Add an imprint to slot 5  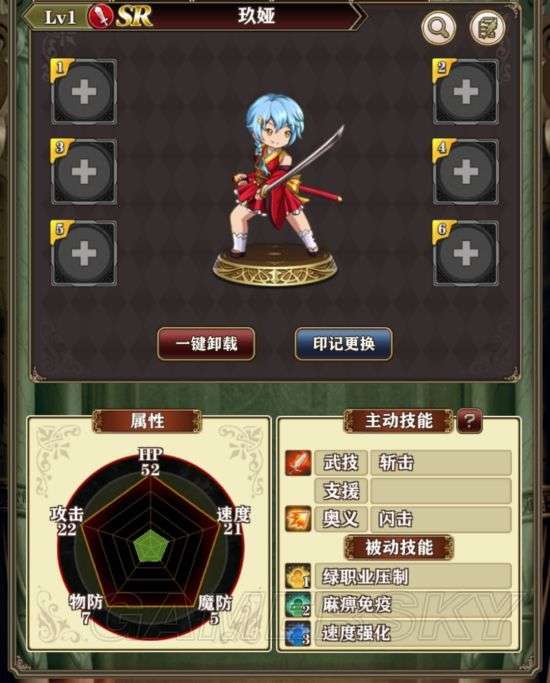click(x=84, y=253)
